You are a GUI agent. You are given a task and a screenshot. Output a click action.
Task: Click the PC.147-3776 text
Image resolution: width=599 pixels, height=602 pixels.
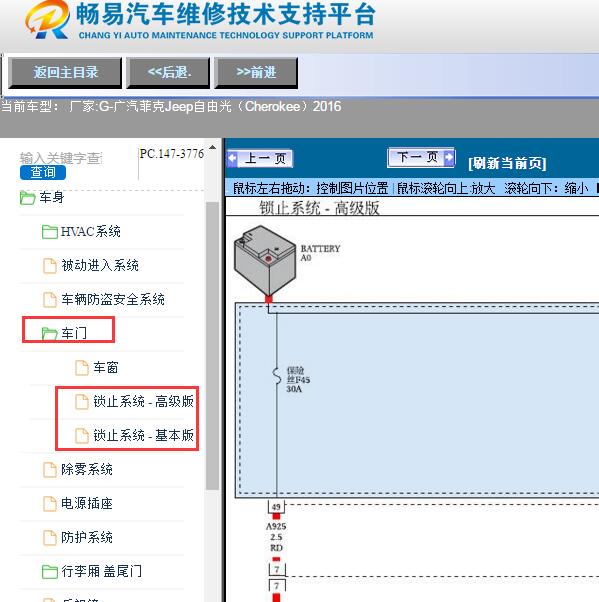(x=172, y=154)
